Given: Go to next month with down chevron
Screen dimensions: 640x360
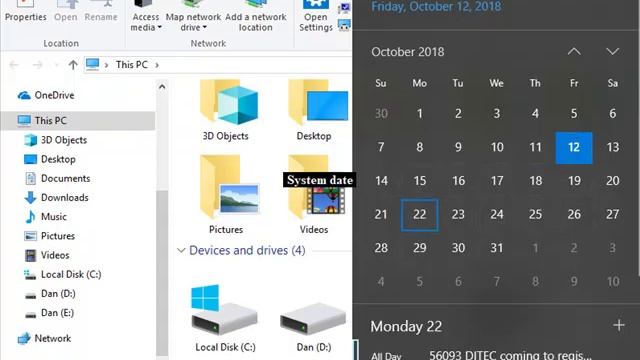Looking at the screenshot, I should point(612,51).
